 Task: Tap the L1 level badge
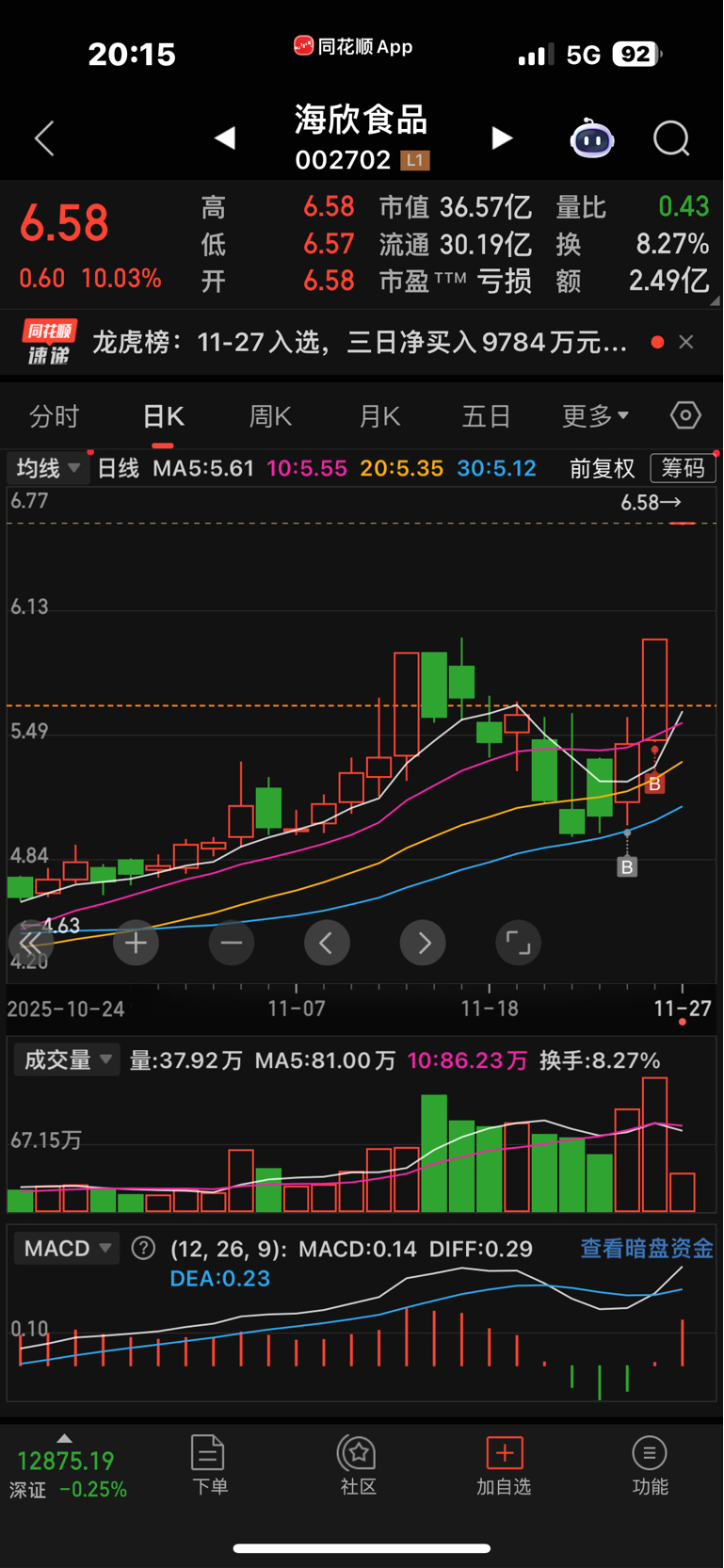[415, 160]
